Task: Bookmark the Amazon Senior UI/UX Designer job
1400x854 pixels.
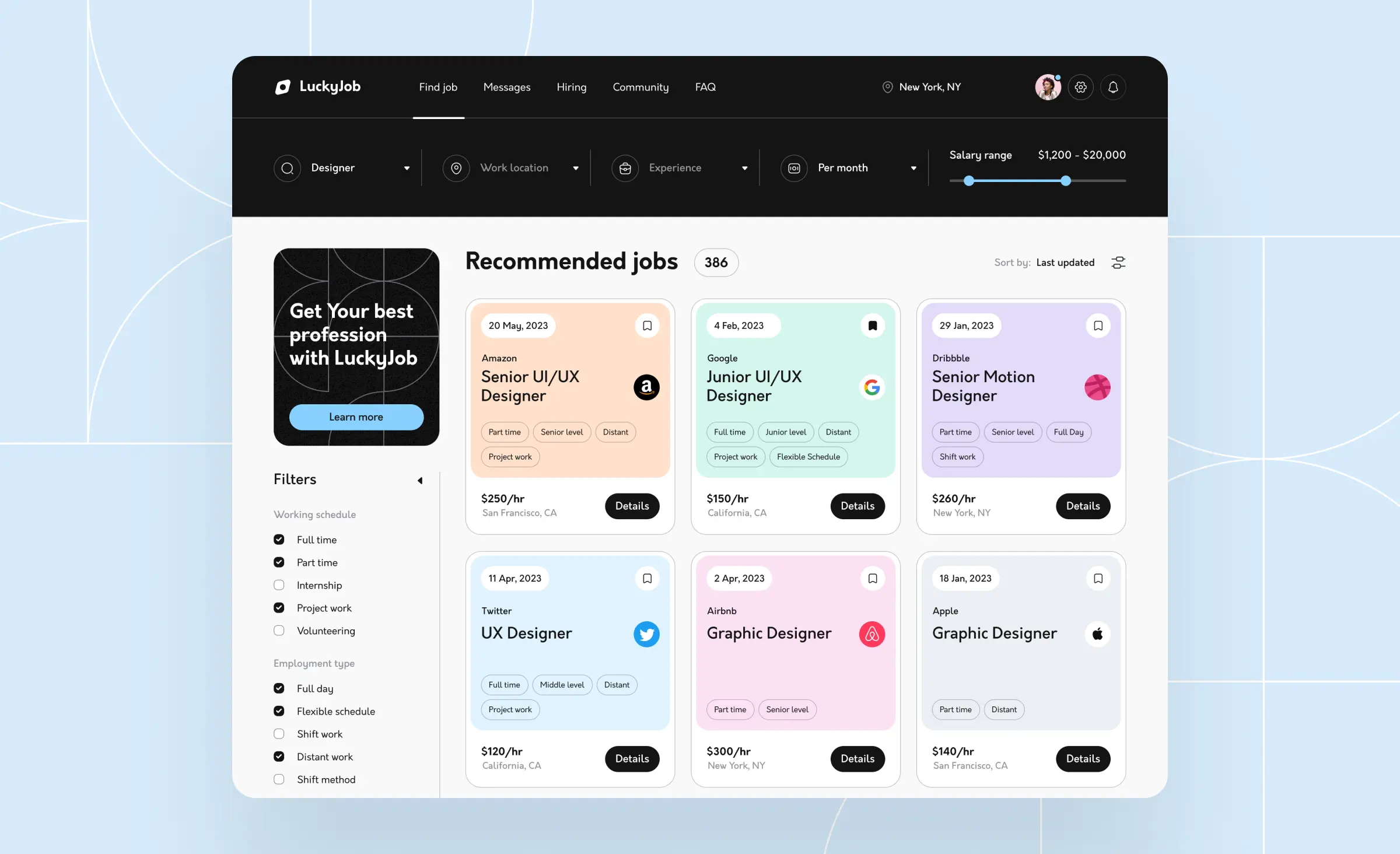Action: [647, 325]
